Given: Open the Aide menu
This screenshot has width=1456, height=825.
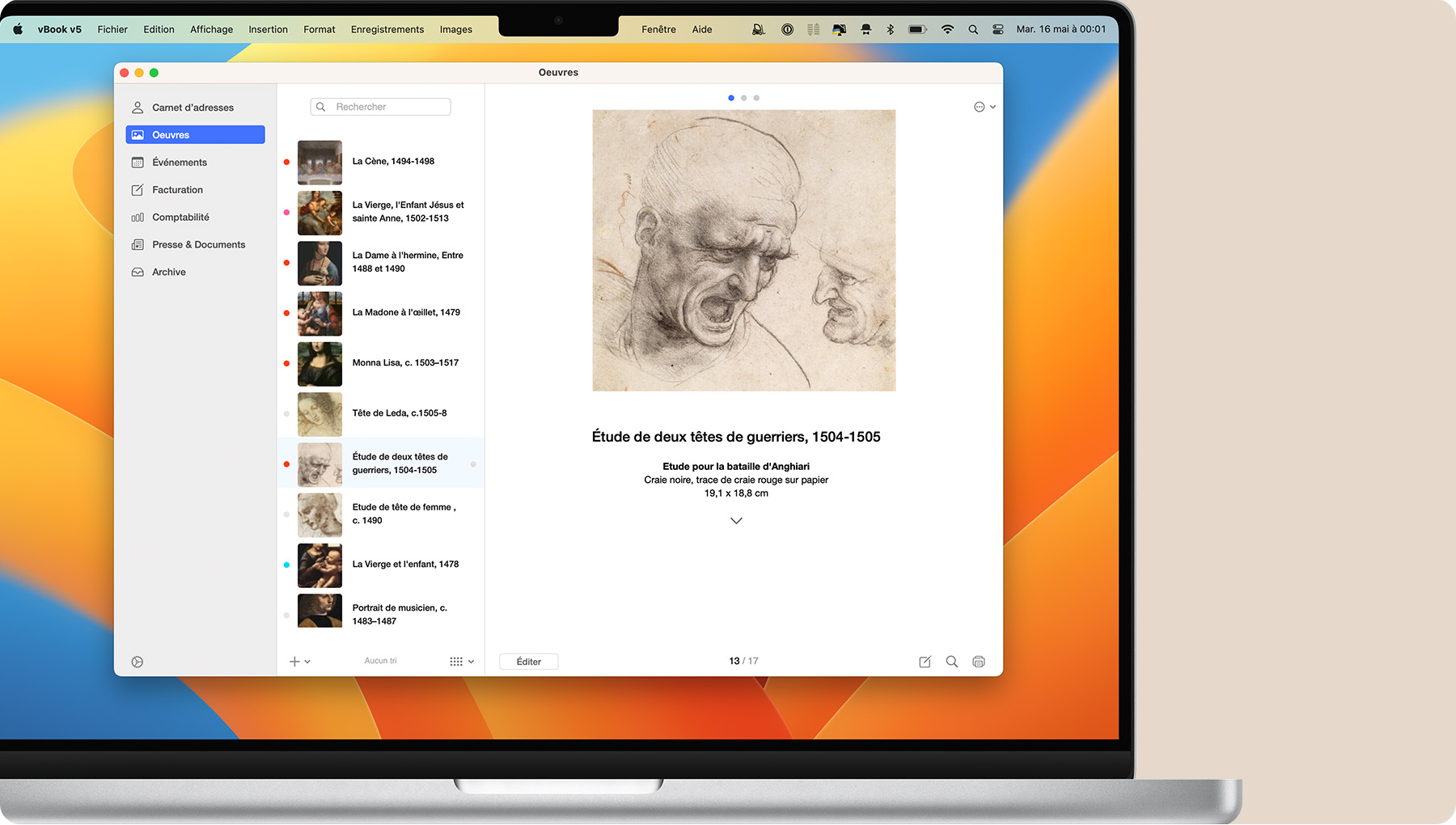Looking at the screenshot, I should tap(702, 29).
